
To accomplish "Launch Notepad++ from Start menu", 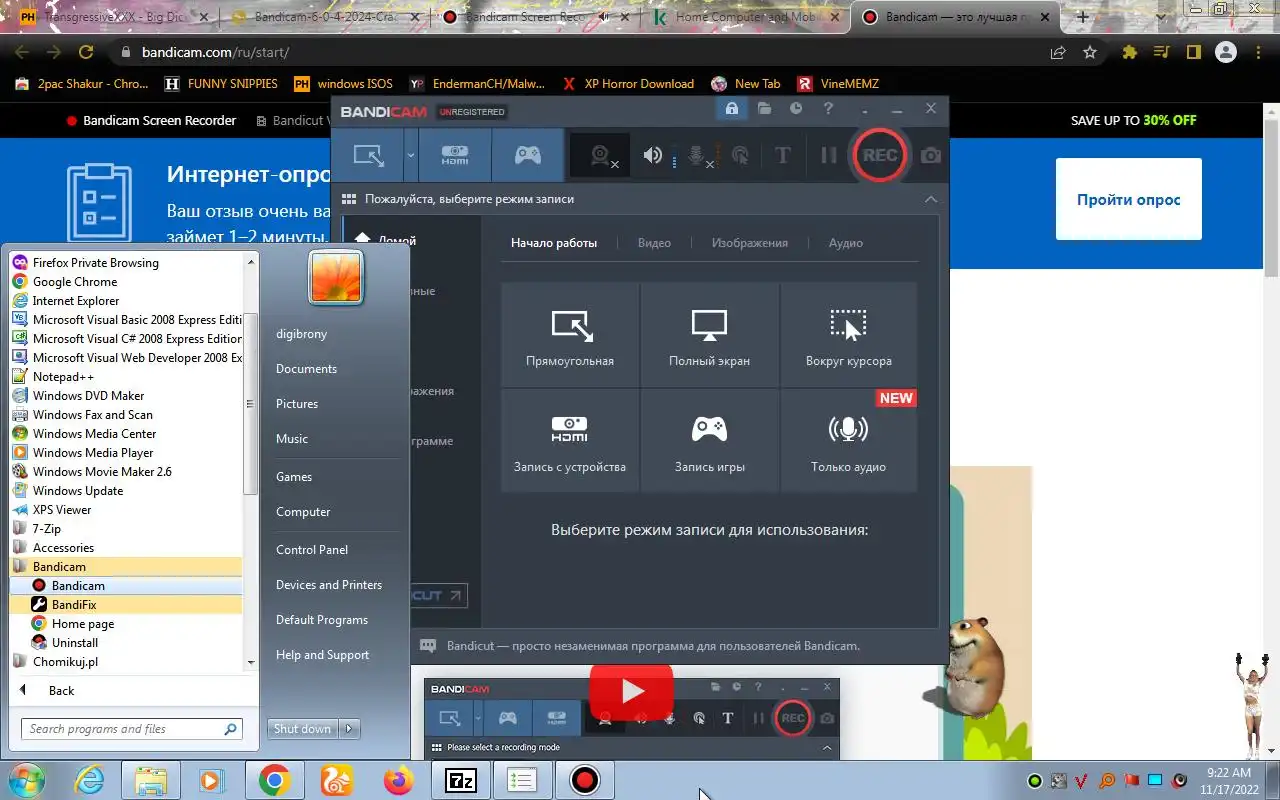I will click(126, 377).
